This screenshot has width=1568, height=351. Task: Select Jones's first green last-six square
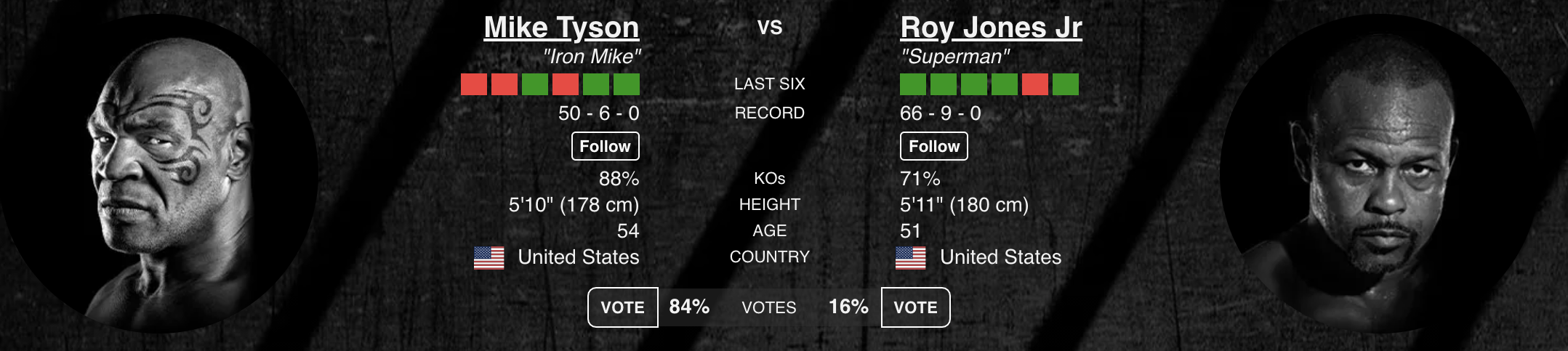click(913, 84)
